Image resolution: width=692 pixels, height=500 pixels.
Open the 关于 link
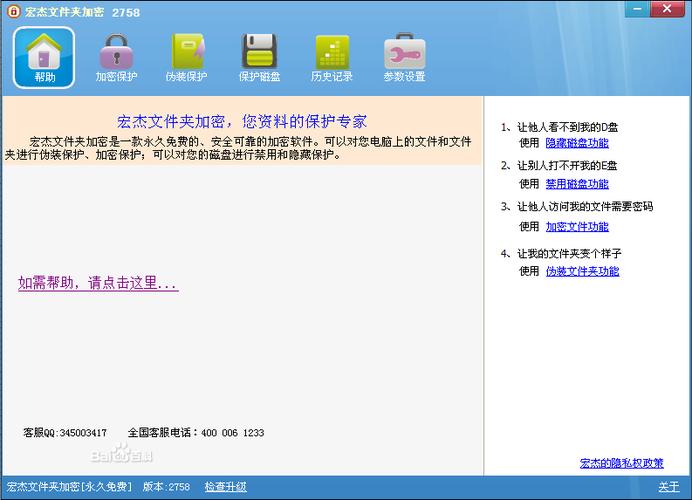669,487
